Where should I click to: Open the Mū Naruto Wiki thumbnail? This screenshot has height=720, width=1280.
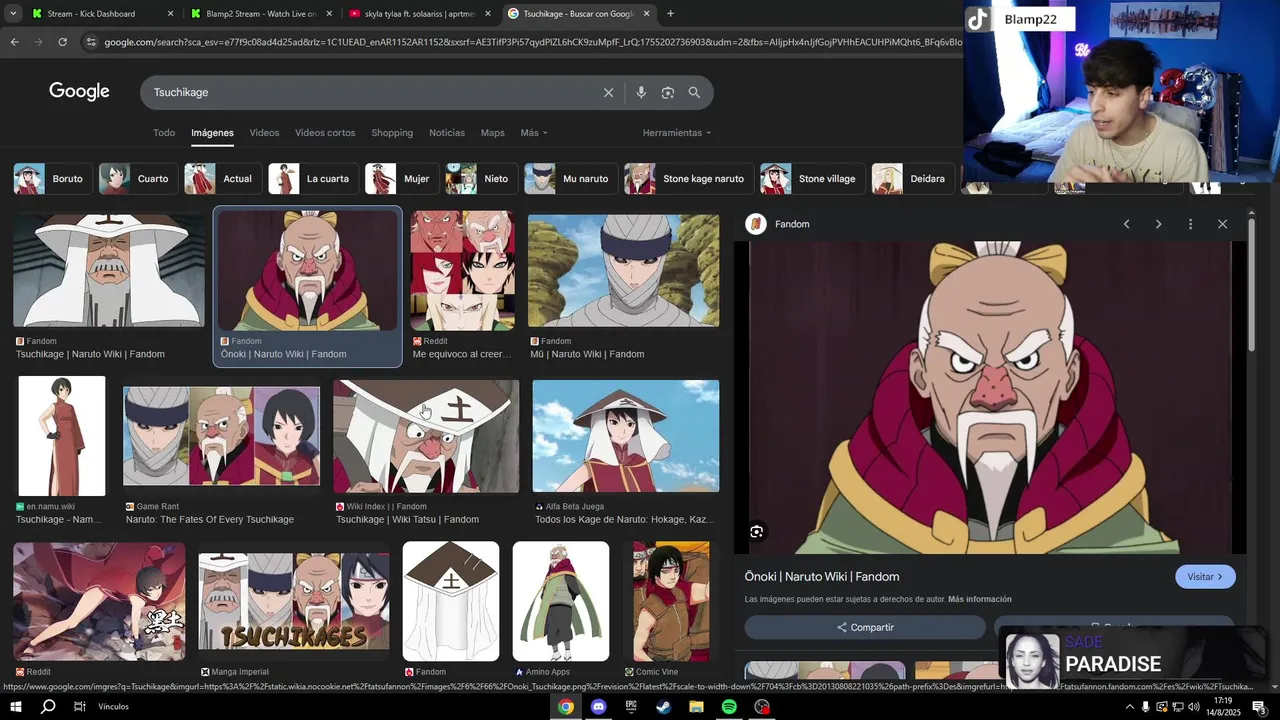[623, 270]
